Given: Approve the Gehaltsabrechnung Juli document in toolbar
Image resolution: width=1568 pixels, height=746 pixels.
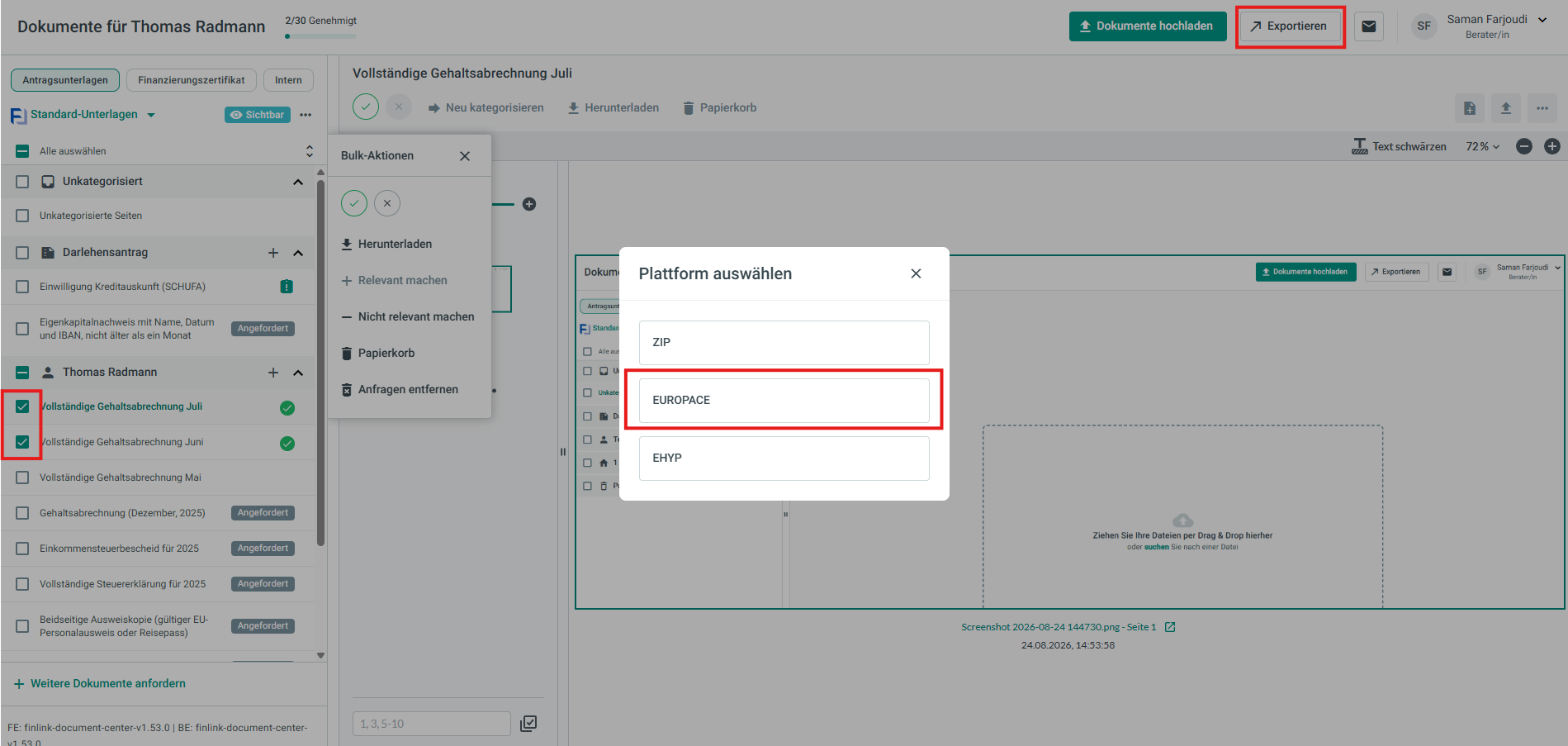Looking at the screenshot, I should (x=366, y=107).
